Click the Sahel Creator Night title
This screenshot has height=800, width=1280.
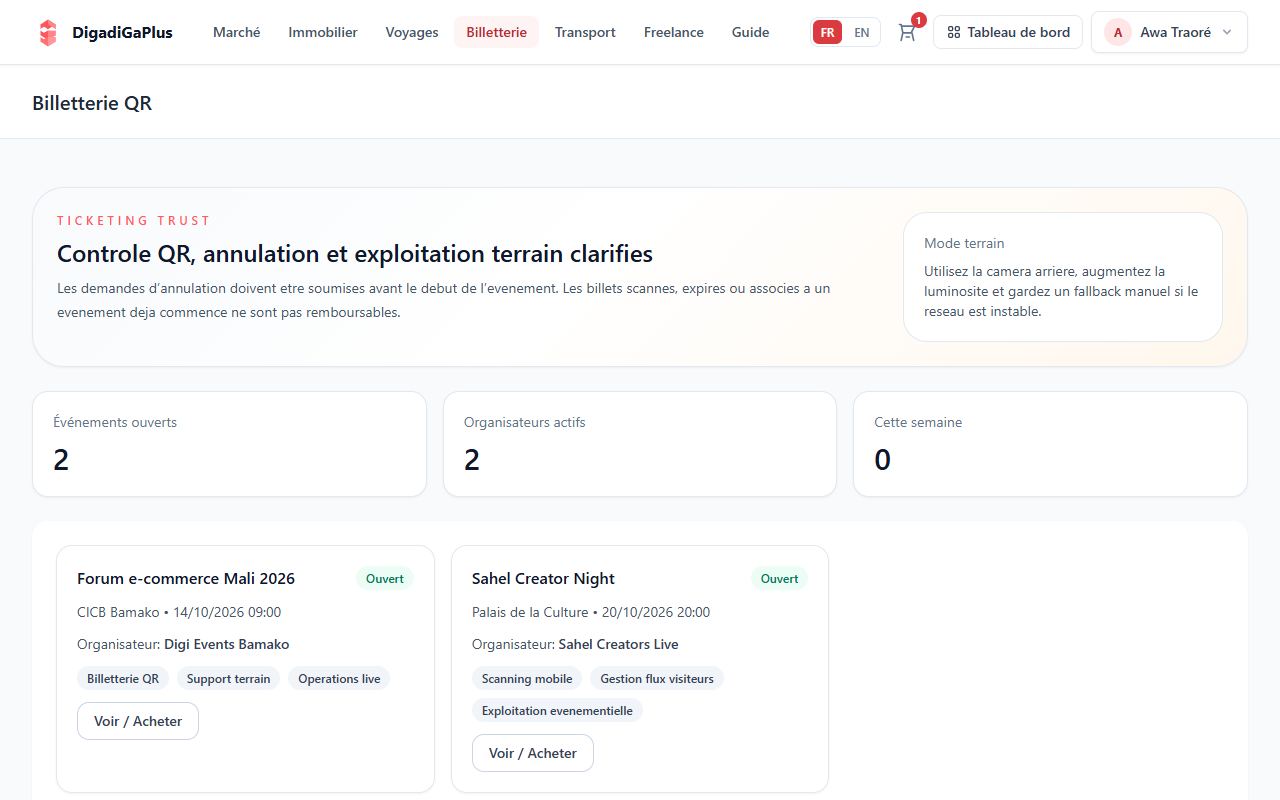(543, 578)
